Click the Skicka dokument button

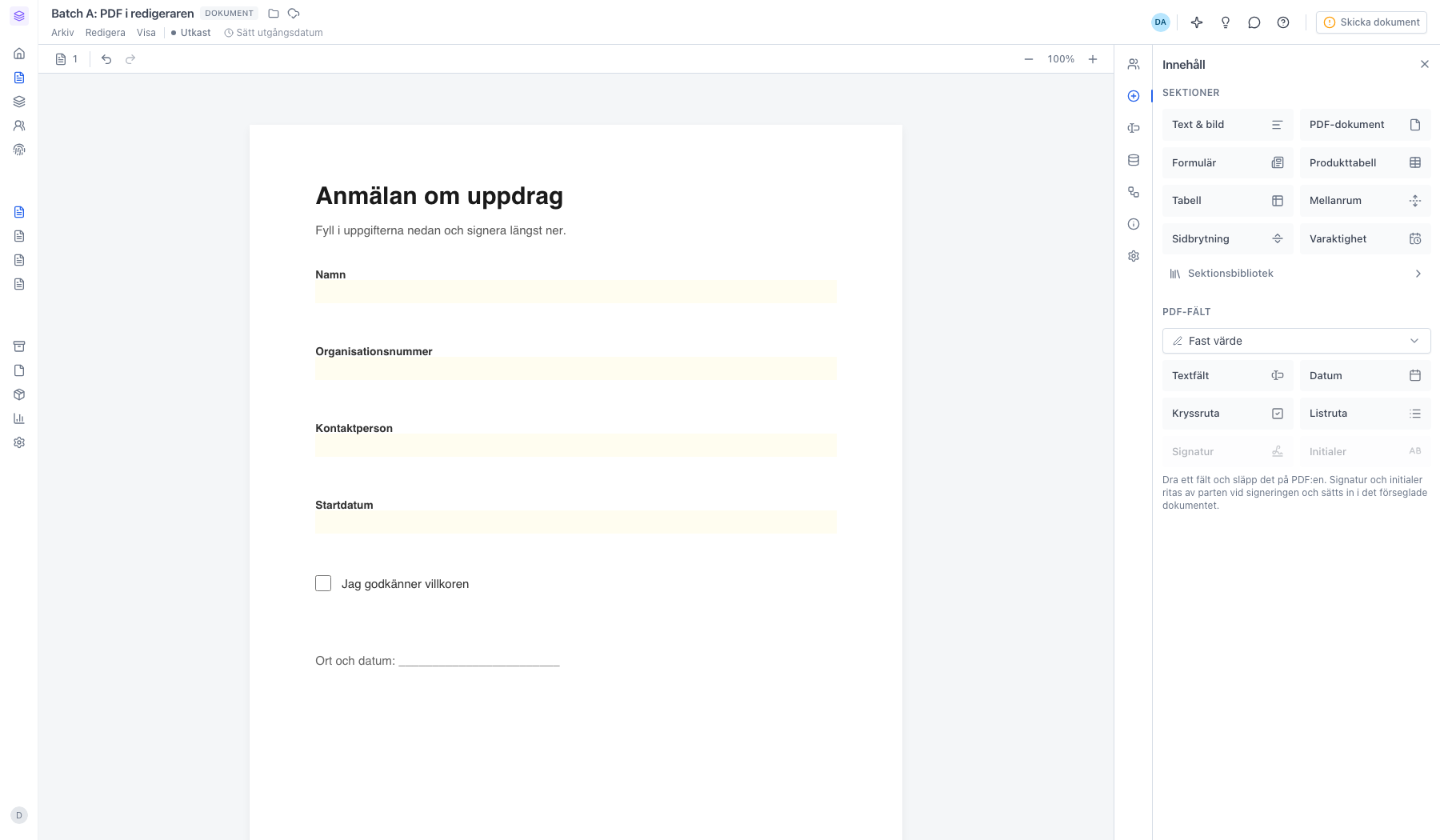click(x=1371, y=22)
